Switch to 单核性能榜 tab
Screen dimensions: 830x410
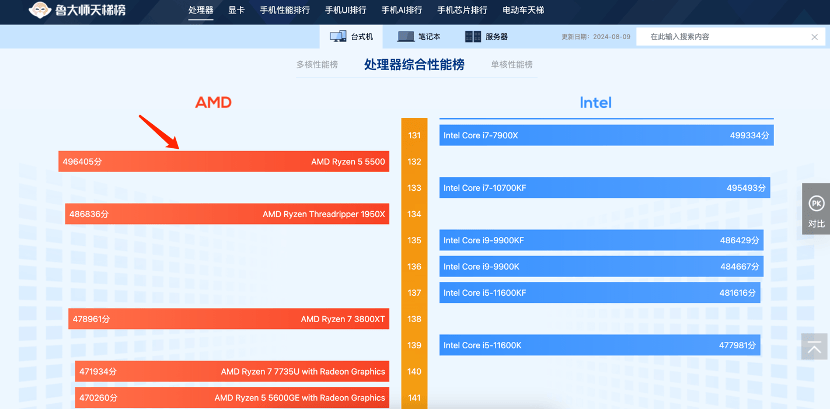coord(510,65)
